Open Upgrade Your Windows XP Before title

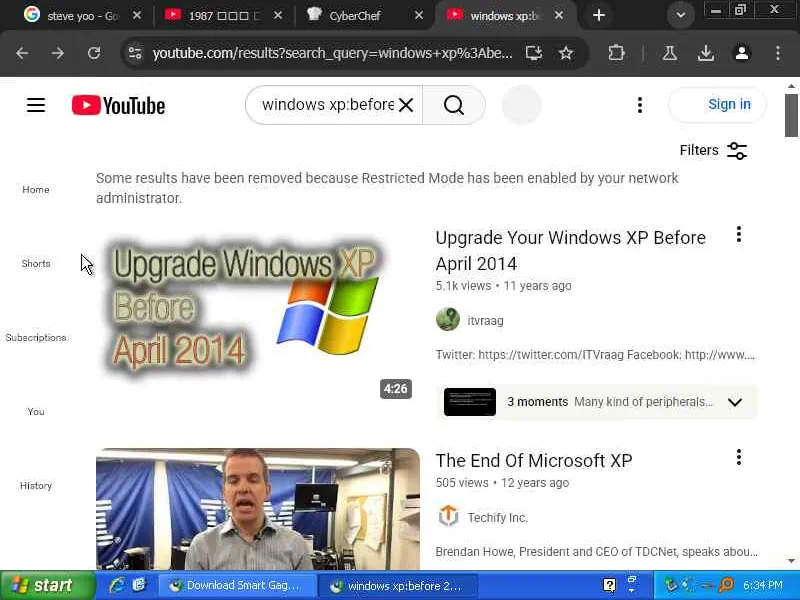coord(570,251)
